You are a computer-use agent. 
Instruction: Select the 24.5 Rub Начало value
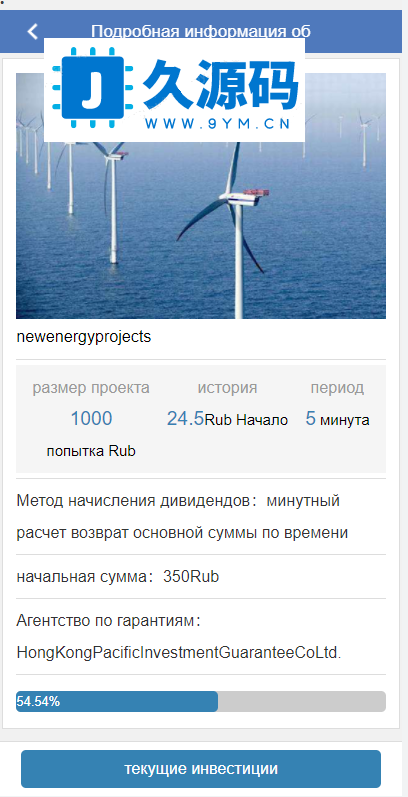point(227,419)
